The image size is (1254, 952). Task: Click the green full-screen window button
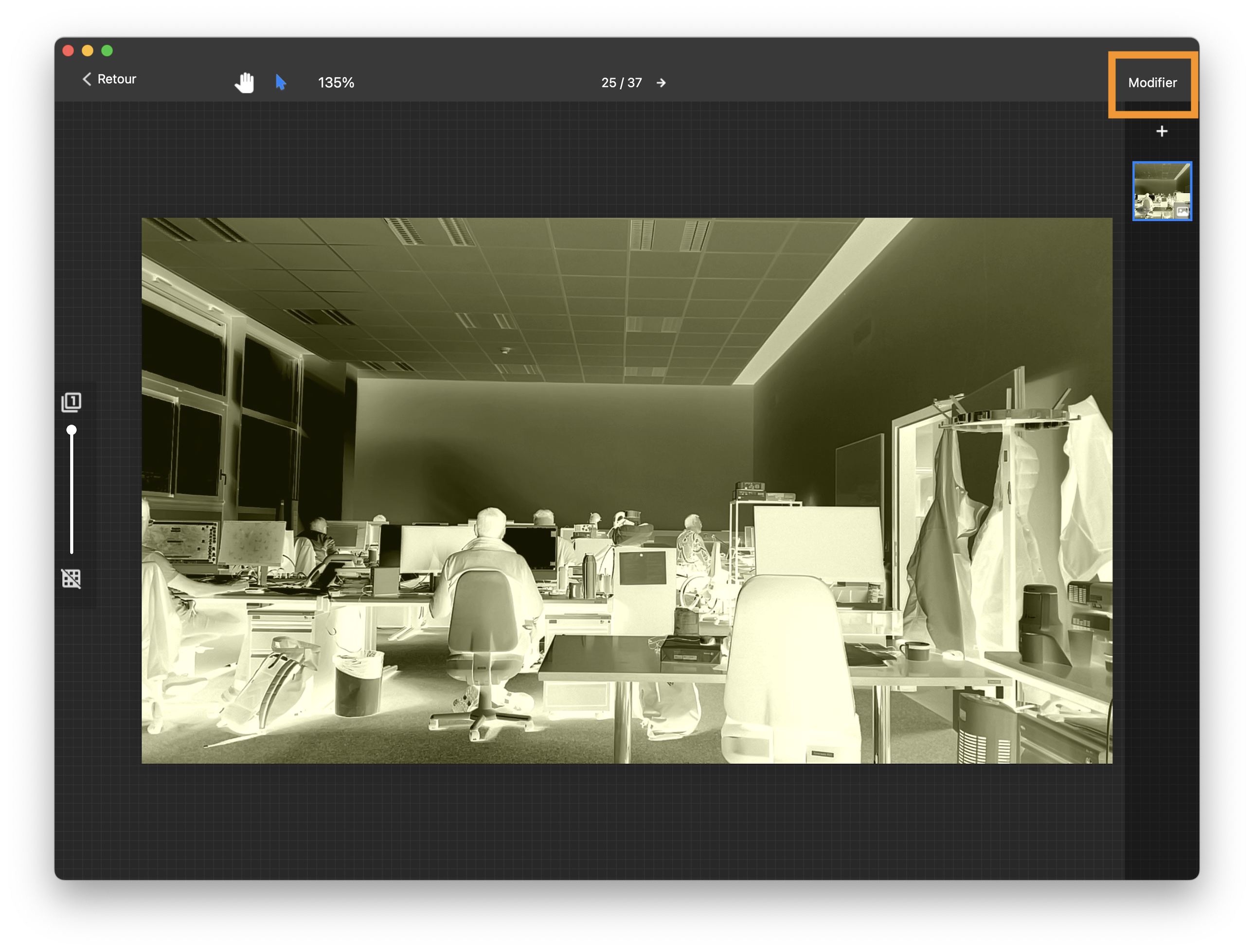(107, 51)
